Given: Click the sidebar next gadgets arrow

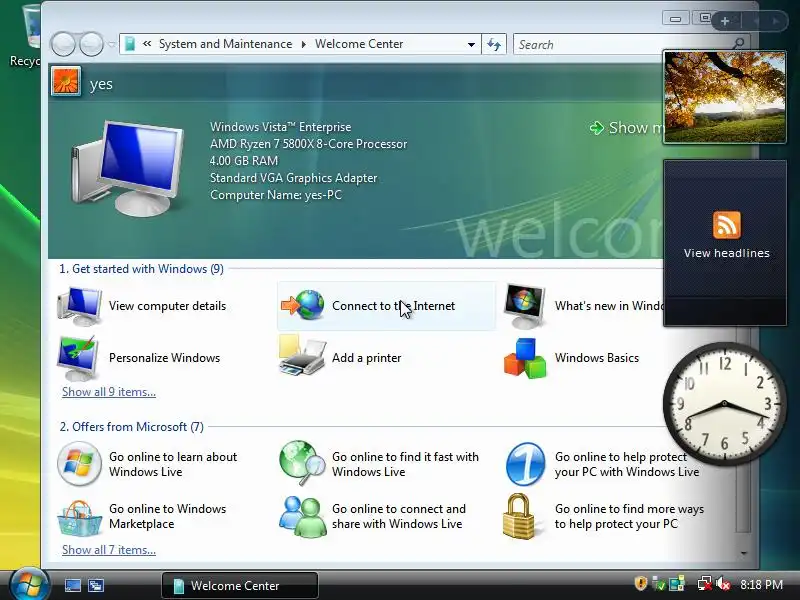Looking at the screenshot, I should click(x=776, y=21).
